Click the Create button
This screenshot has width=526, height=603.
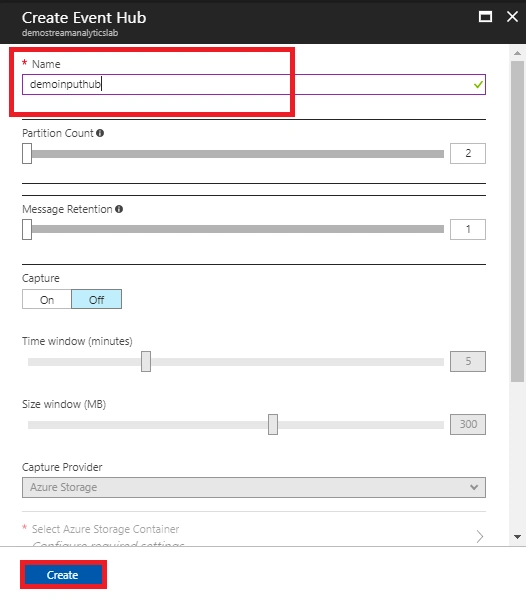click(x=63, y=575)
